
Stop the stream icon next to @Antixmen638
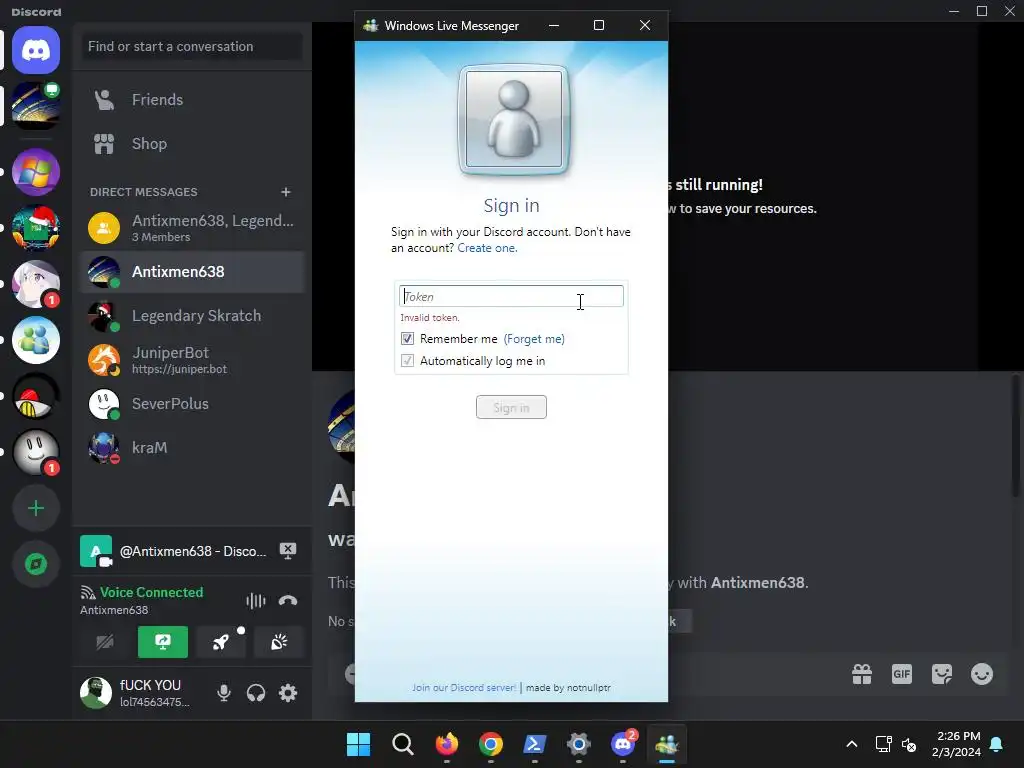coord(288,551)
